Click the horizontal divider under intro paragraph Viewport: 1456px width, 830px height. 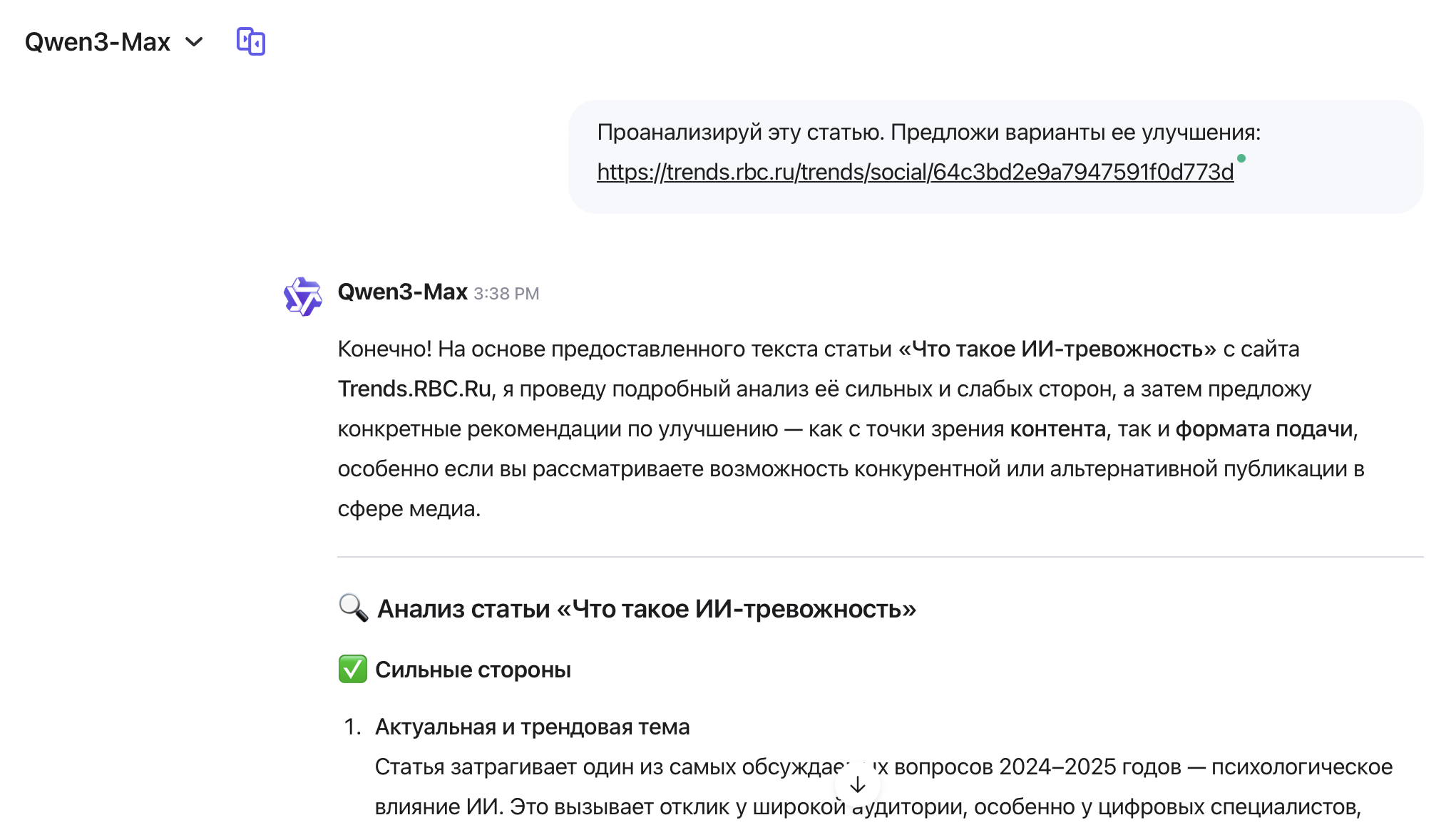click(x=881, y=557)
